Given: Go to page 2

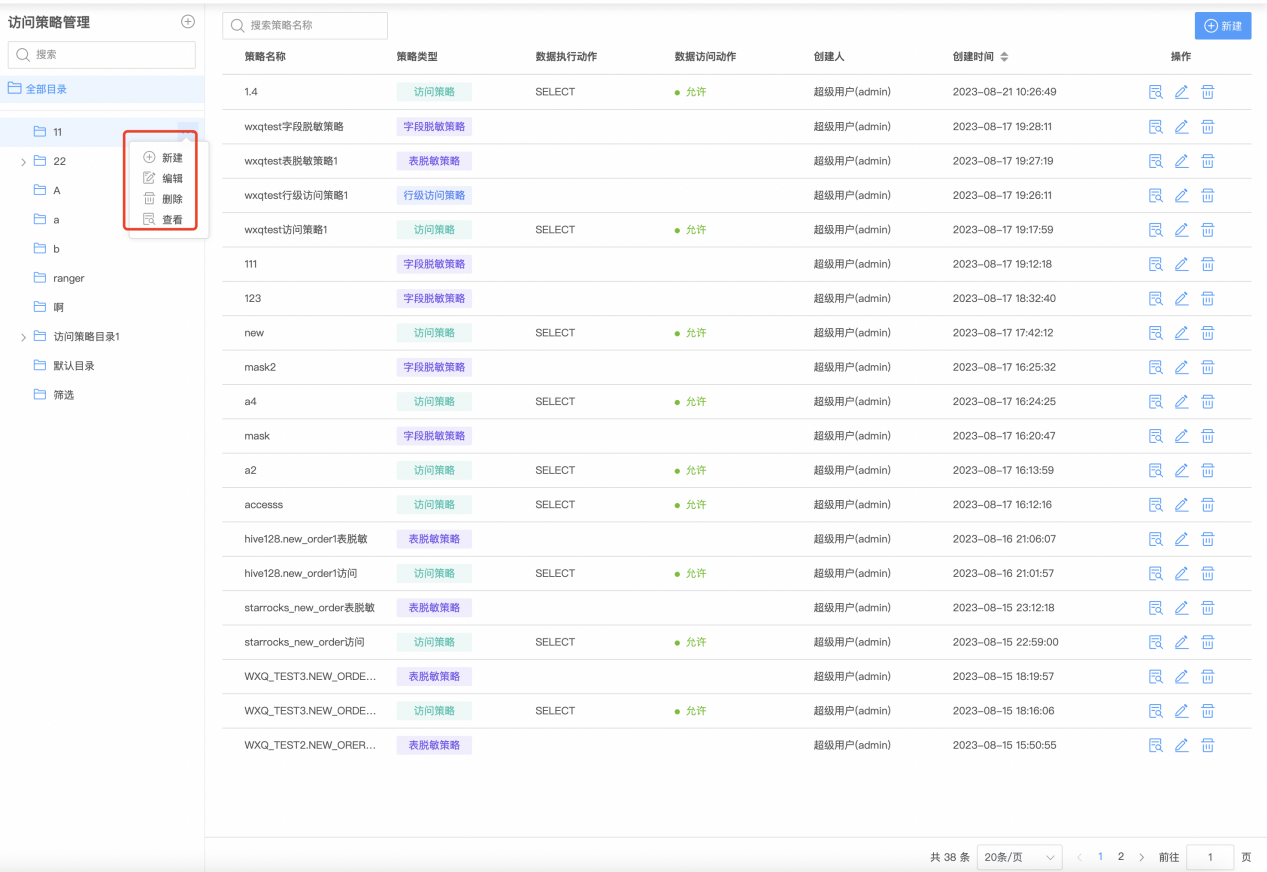Looking at the screenshot, I should pyautogui.click(x=1121, y=857).
